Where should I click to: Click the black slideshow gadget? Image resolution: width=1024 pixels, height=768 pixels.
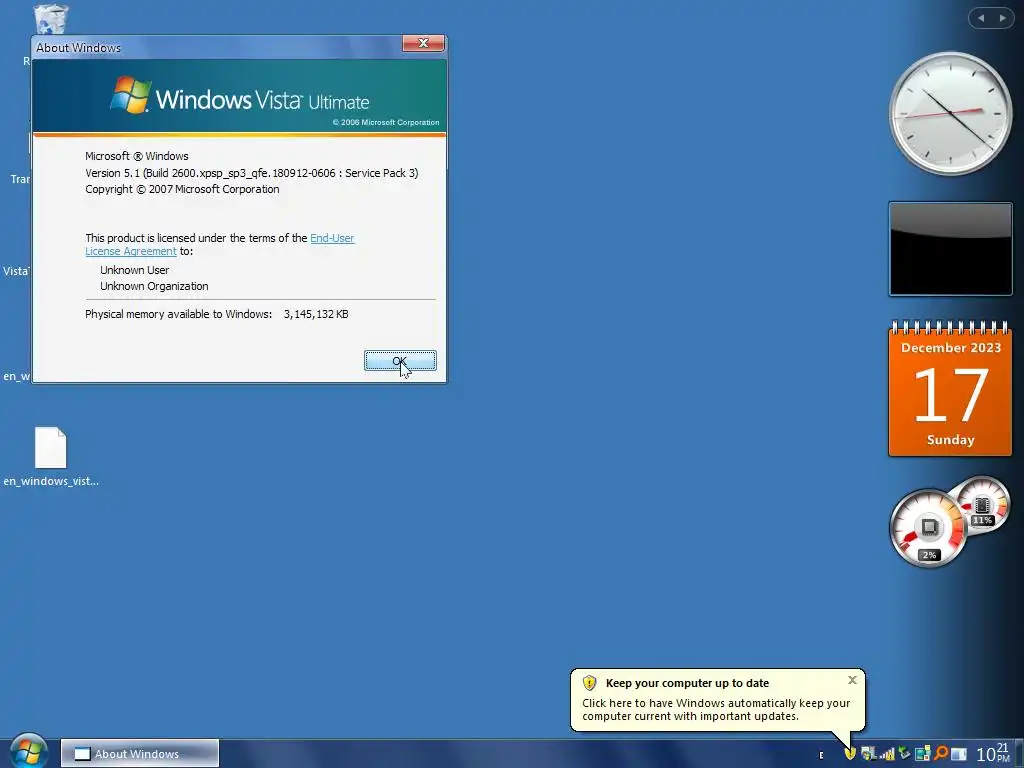tap(950, 249)
